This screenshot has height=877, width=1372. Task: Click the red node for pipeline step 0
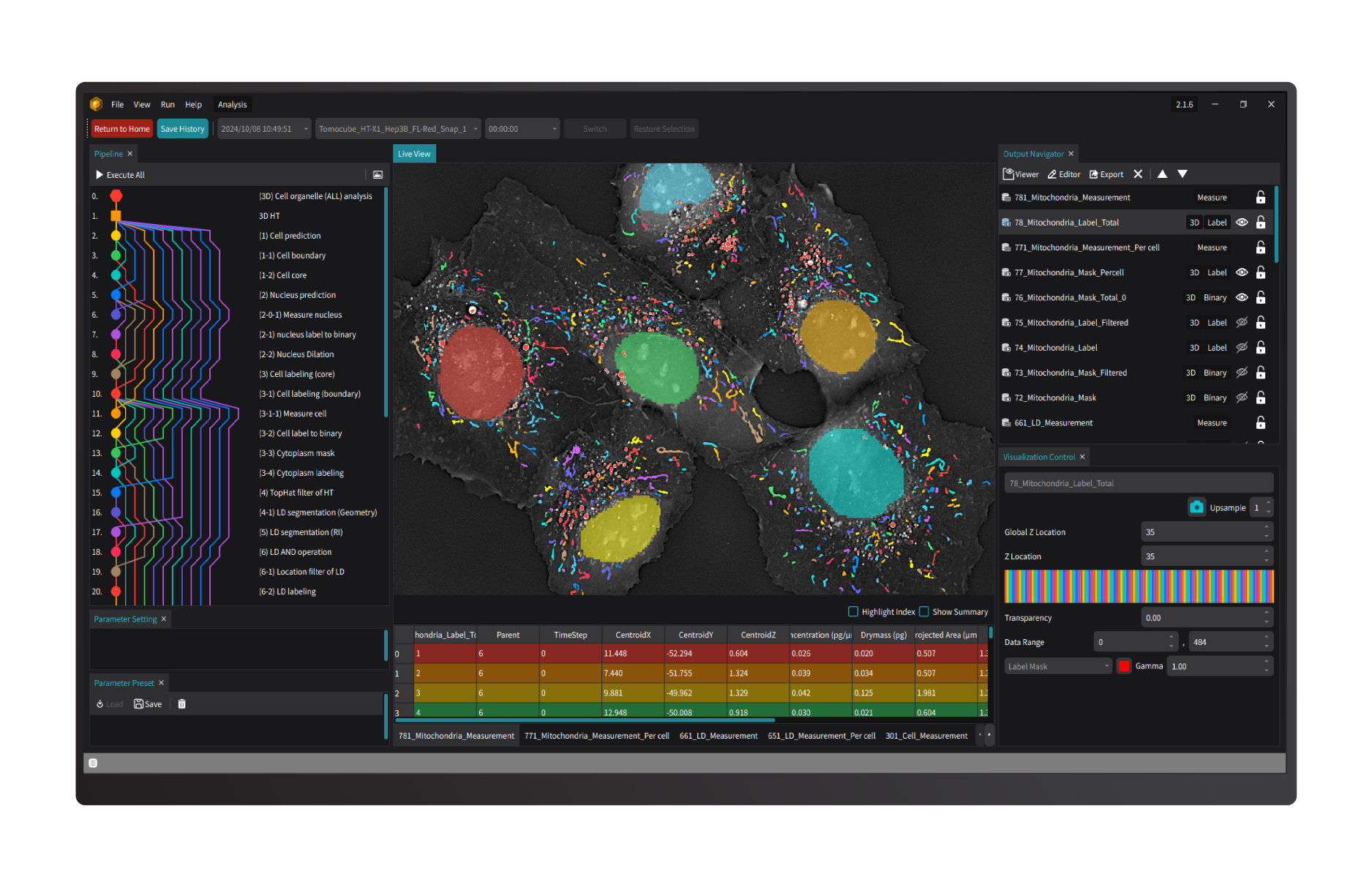pos(116,196)
